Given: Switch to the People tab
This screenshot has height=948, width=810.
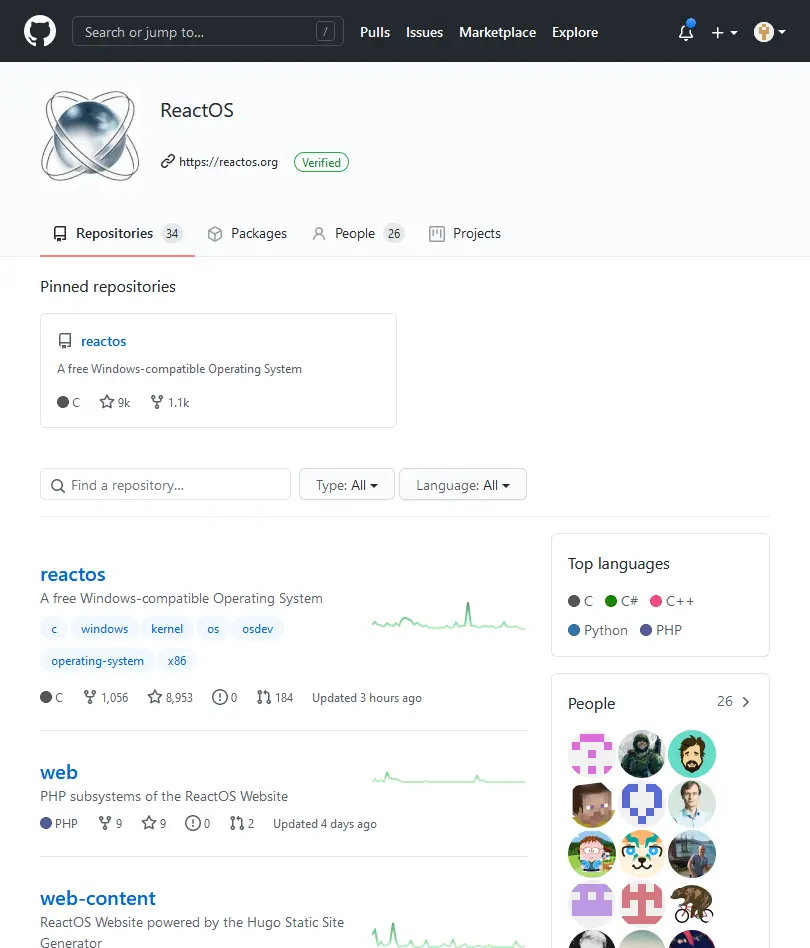Looking at the screenshot, I should 358,234.
